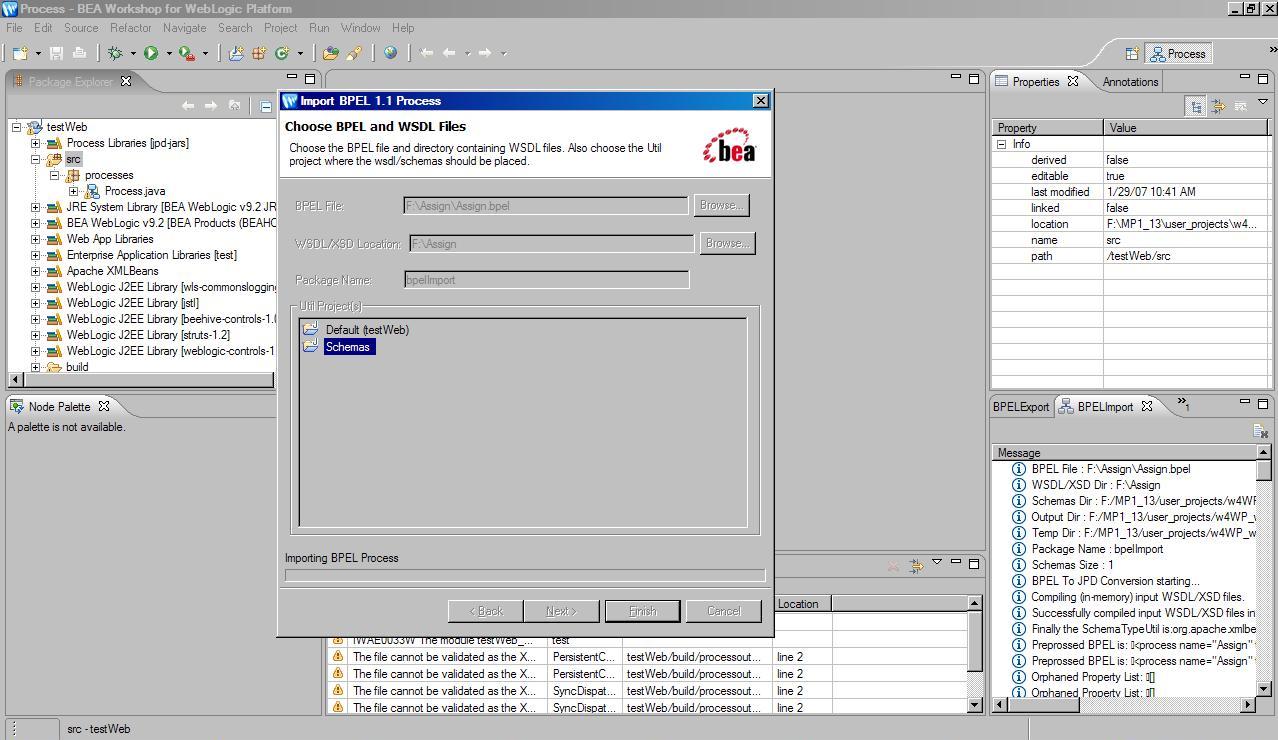Click the 'BPEL To JPD Conversion starting...' message
1278x740 pixels.
click(x=1115, y=581)
